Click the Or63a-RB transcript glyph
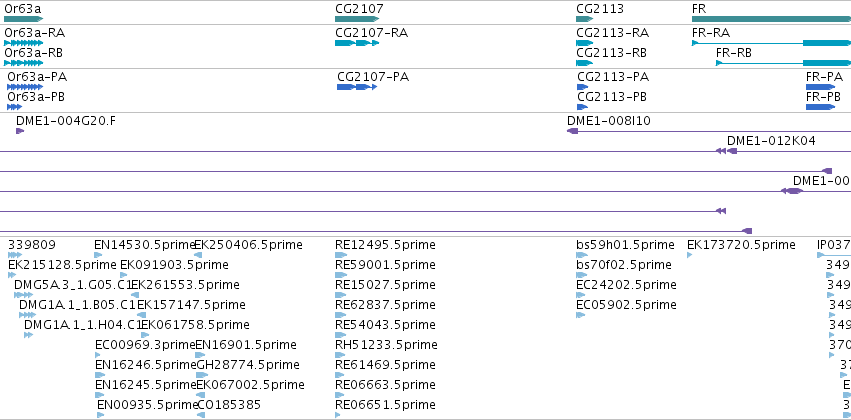851x420 pixels. tap(23, 63)
